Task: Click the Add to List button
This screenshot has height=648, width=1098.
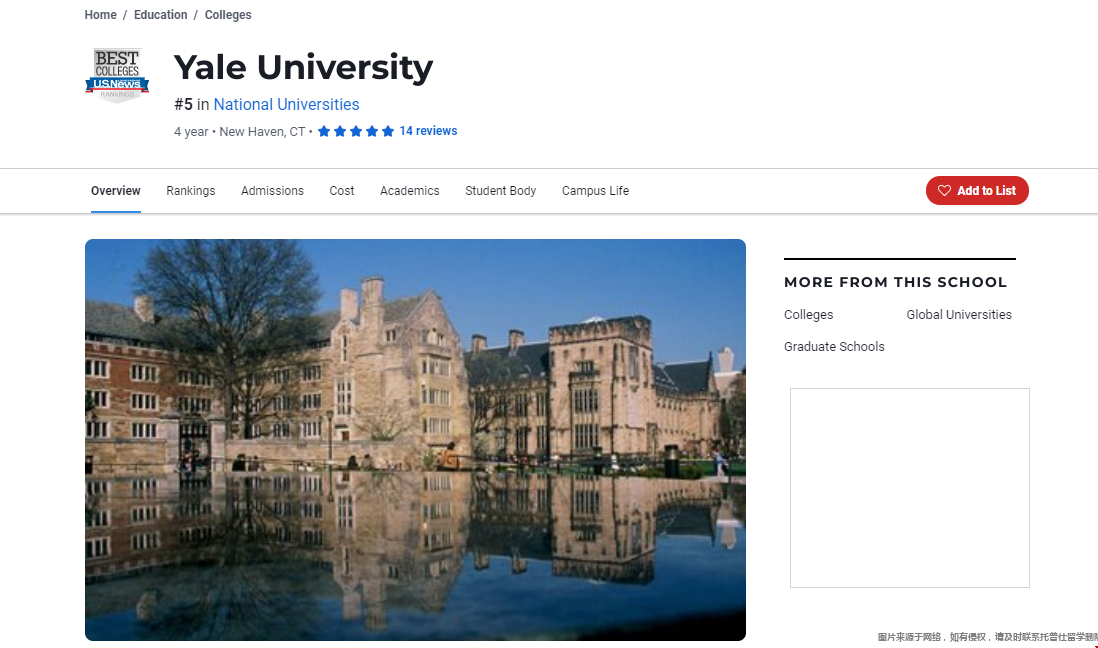Action: coord(977,191)
